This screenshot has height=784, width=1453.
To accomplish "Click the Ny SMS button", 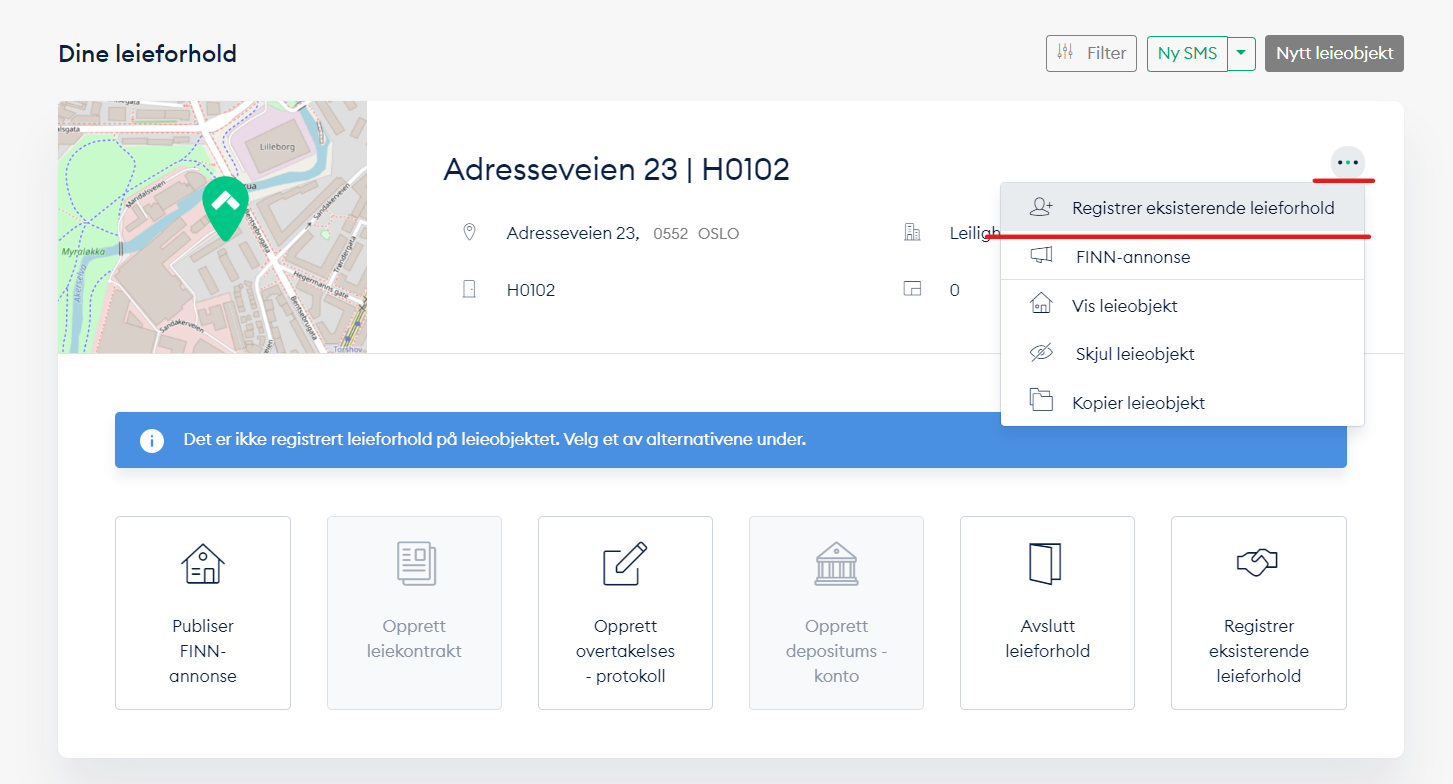I will click(x=1187, y=54).
